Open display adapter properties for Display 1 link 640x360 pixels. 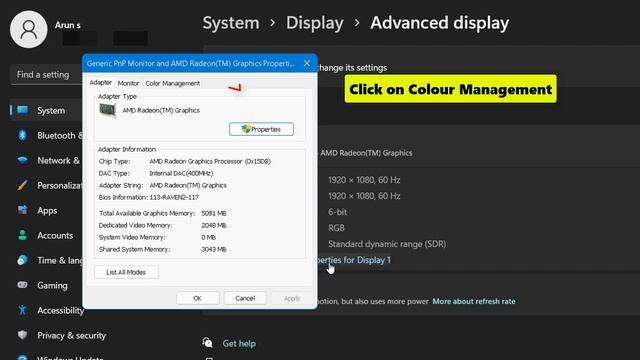click(354, 260)
